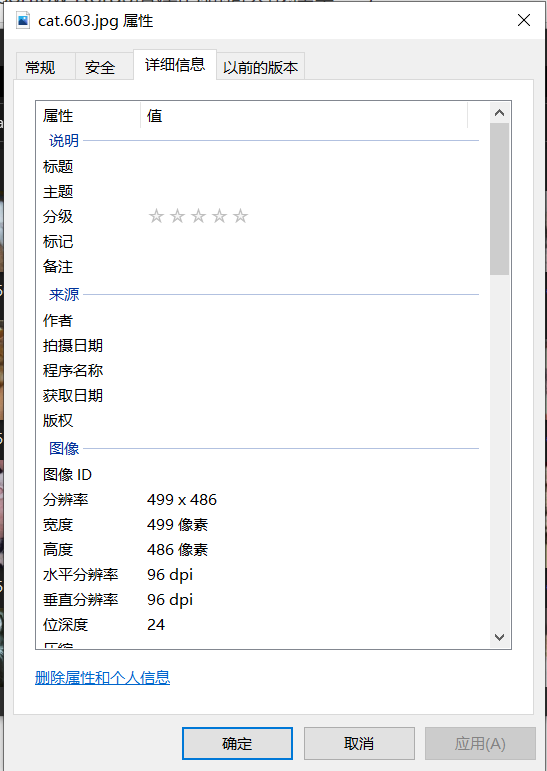Click the 499 像素 width value
The height and width of the screenshot is (771, 547).
(178, 525)
